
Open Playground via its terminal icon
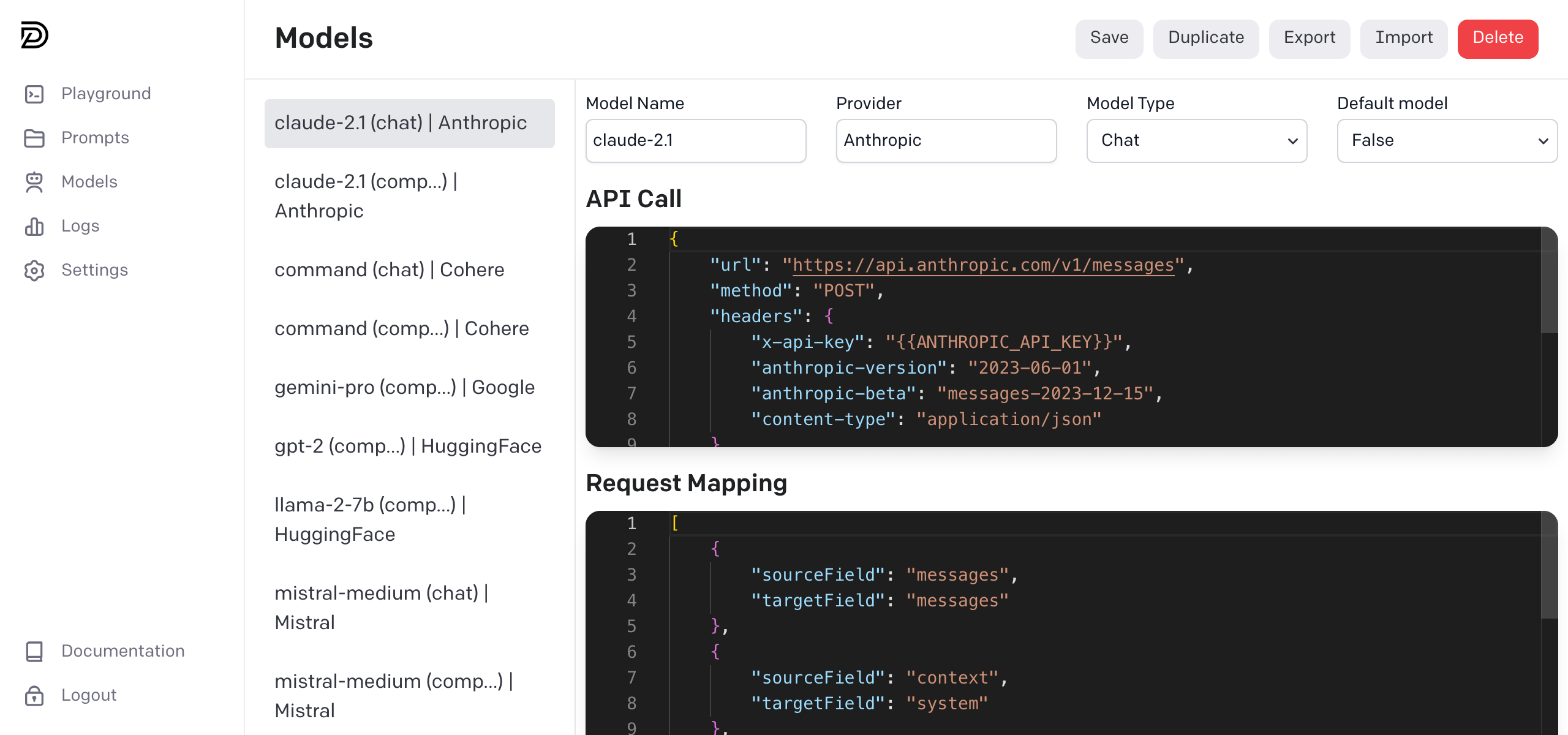tap(34, 94)
